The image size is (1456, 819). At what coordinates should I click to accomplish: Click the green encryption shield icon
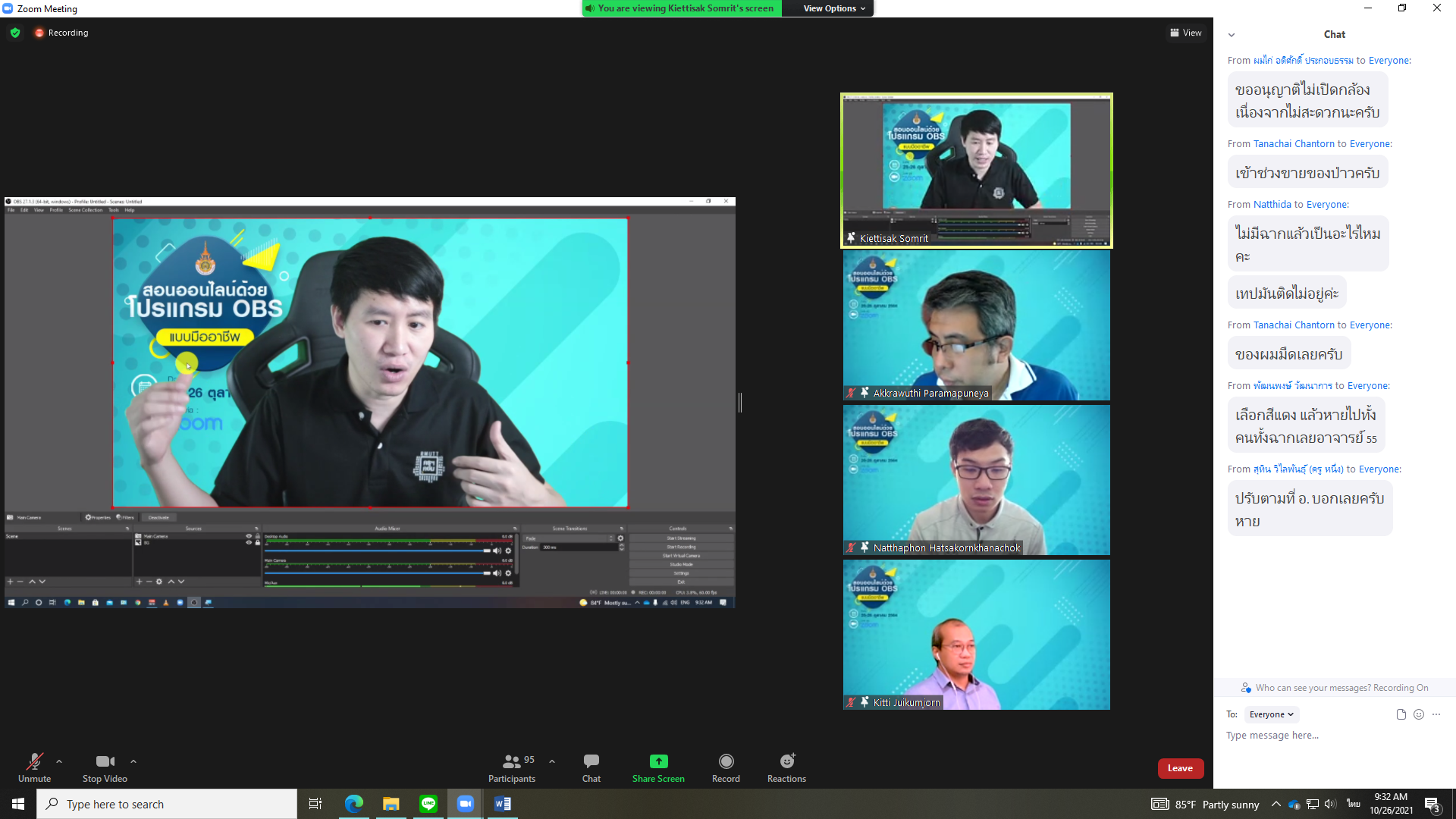(x=15, y=33)
